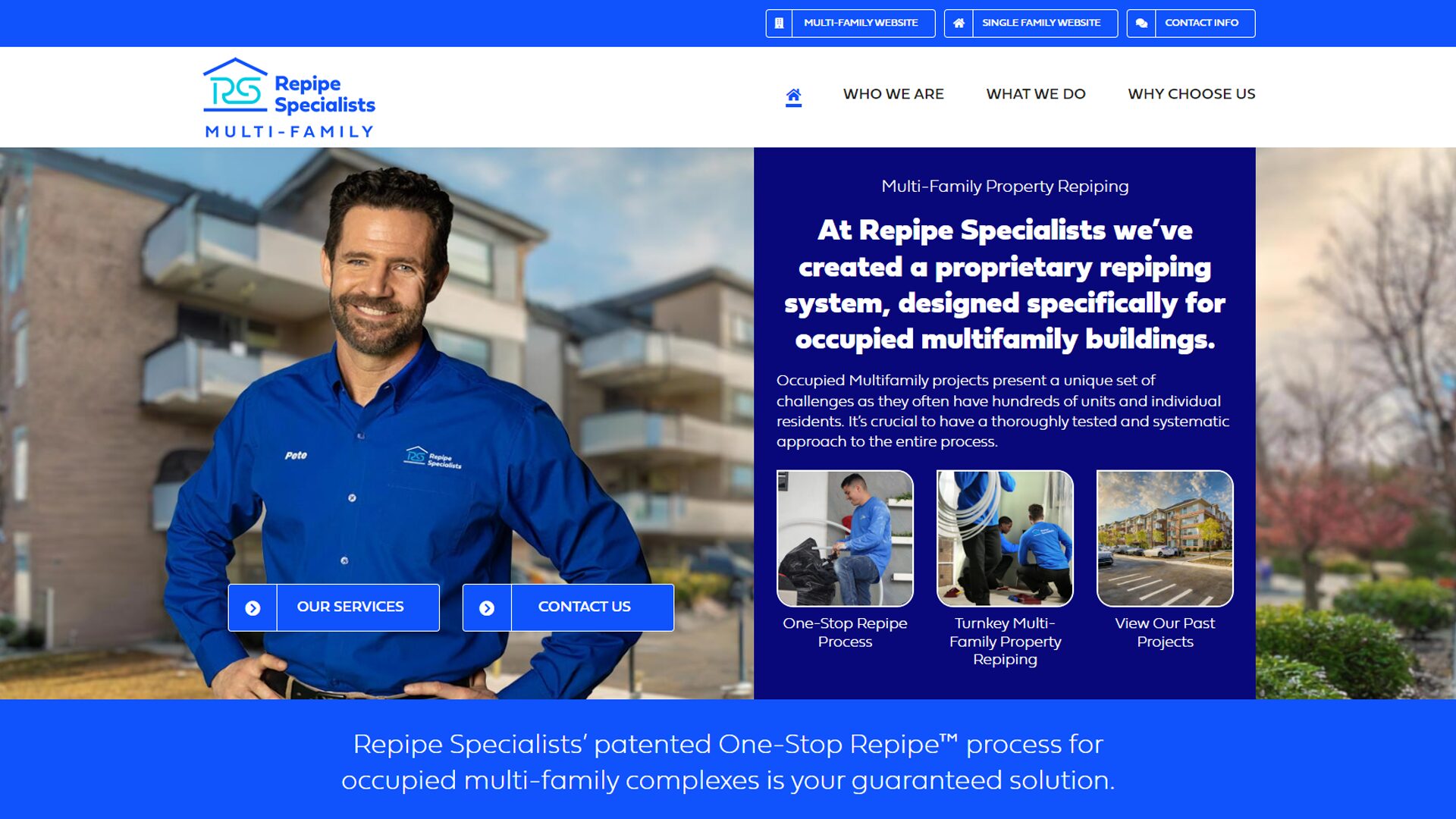Click the View Our Past Projects text link
This screenshot has height=819, width=1456.
(x=1165, y=632)
